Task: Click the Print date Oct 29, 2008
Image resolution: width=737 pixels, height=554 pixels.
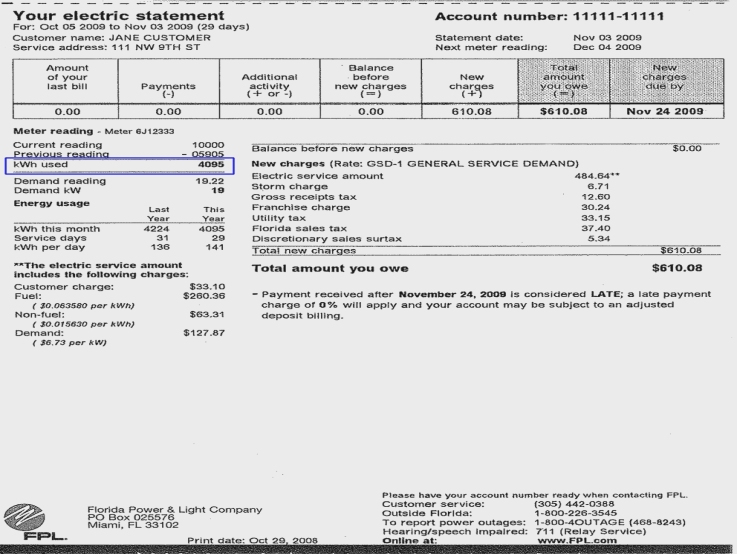Action: pos(252,540)
